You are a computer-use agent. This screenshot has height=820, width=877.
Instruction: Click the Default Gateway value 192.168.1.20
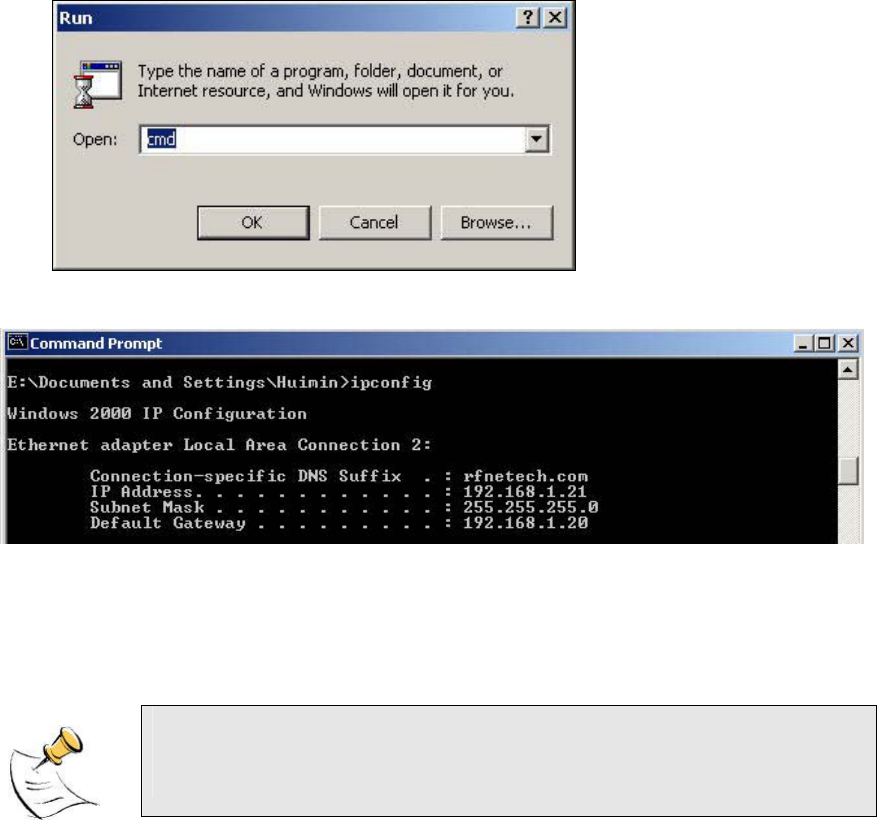point(525,523)
